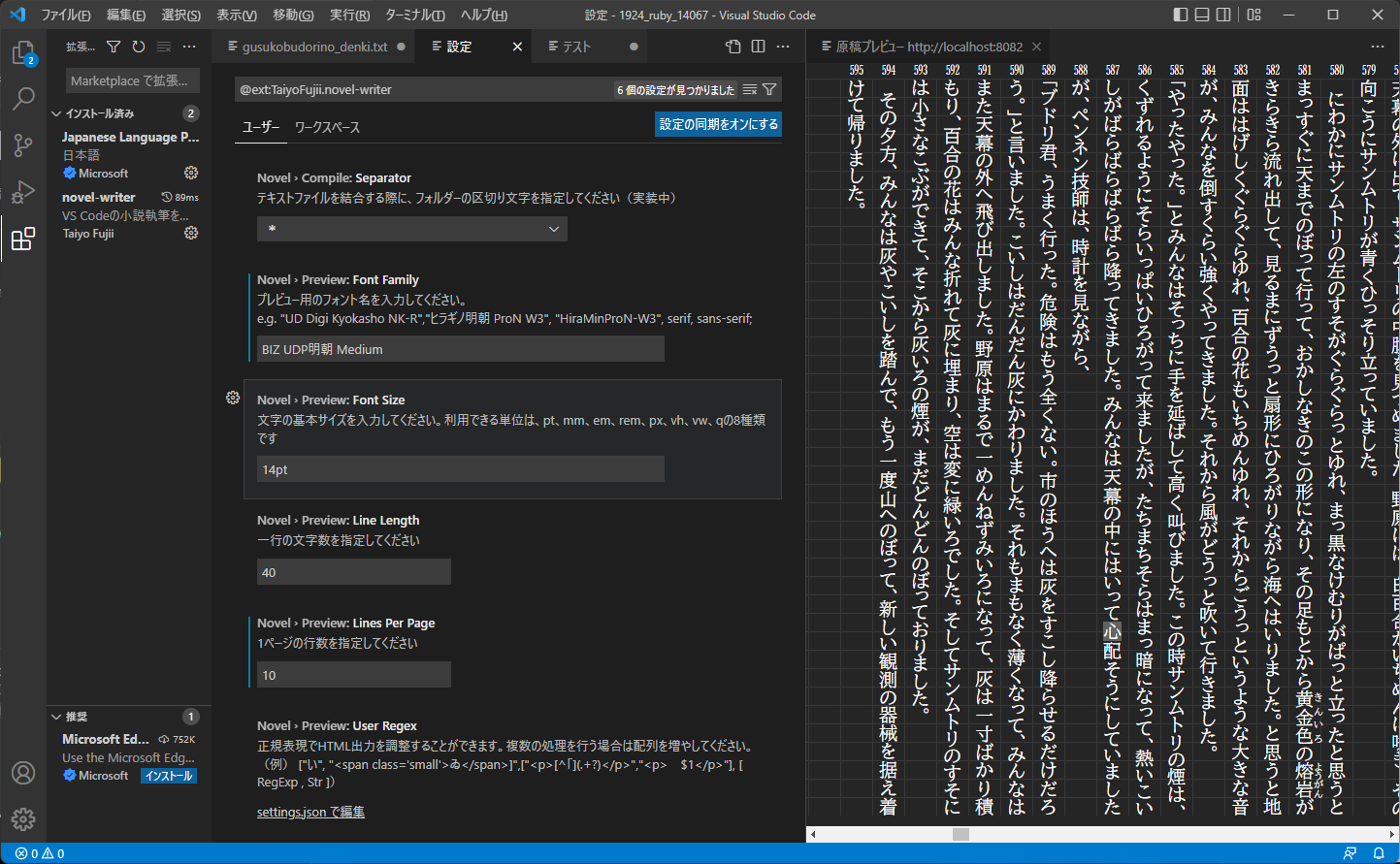Image resolution: width=1400 pixels, height=864 pixels.
Task: Select the 原稿プレビュー tab
Action: click(x=928, y=47)
